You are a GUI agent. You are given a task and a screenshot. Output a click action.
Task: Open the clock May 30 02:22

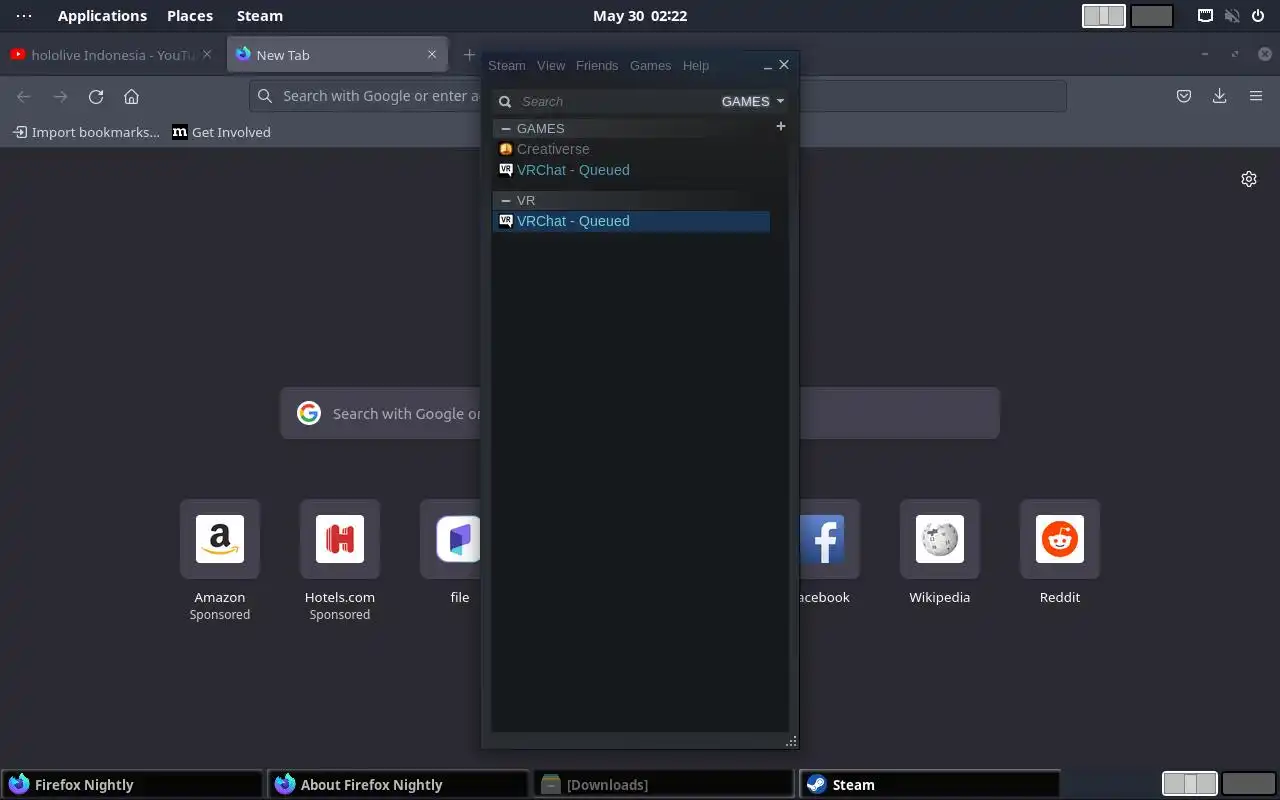pos(640,16)
